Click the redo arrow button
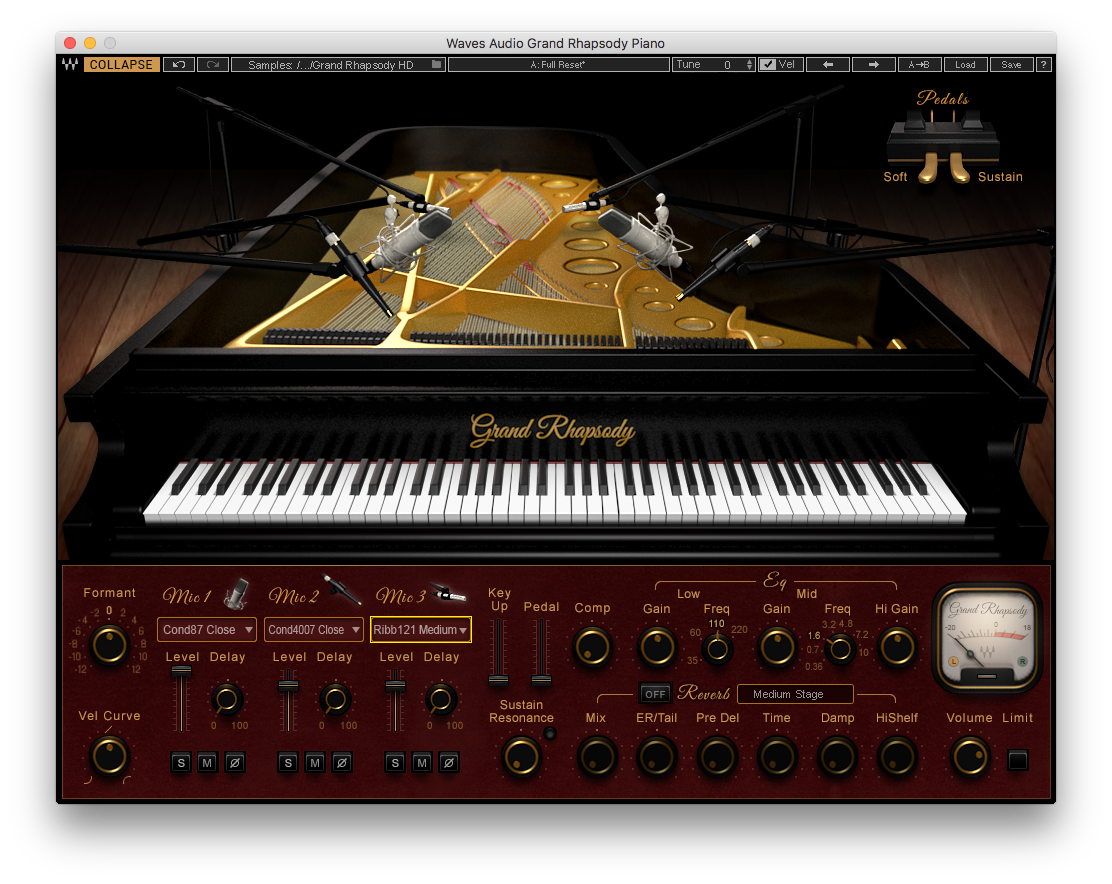The image size is (1112, 884). pos(213,65)
